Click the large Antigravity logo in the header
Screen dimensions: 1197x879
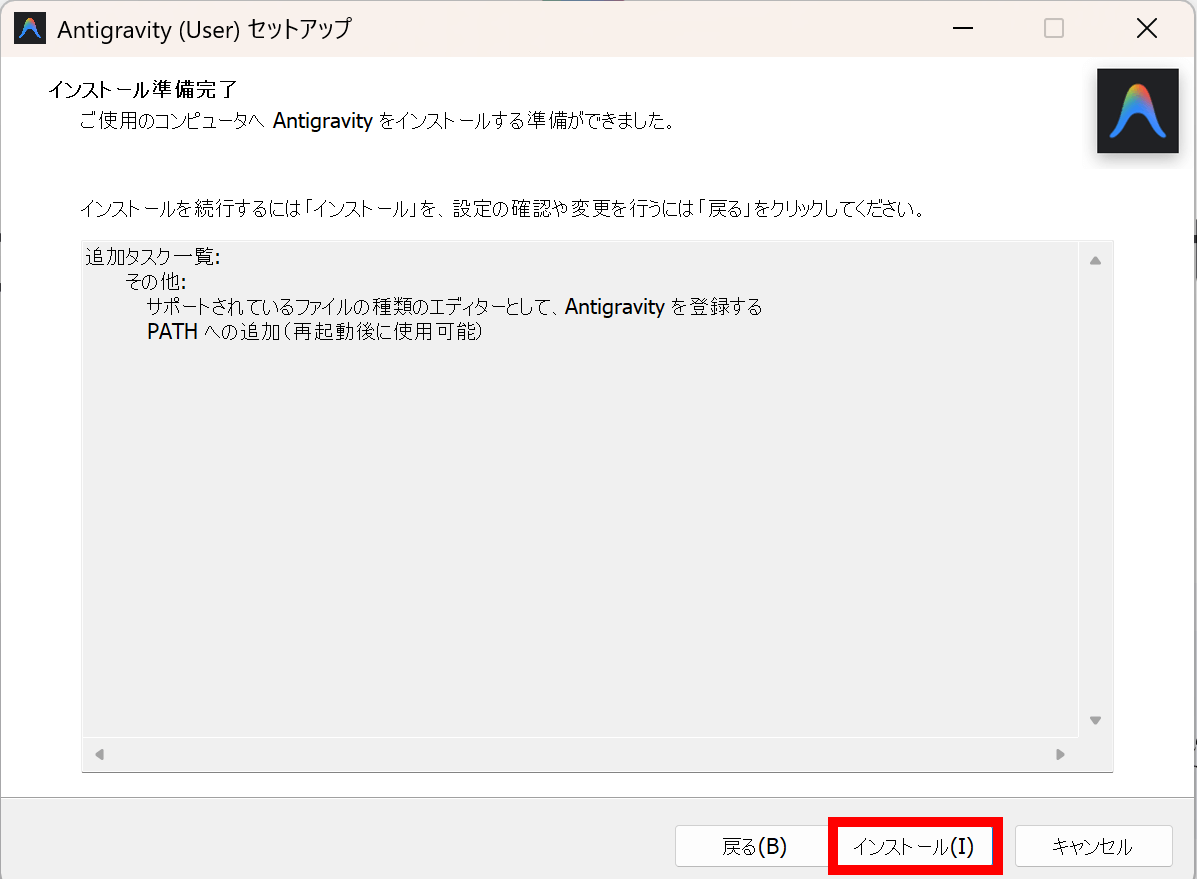coord(1137,111)
